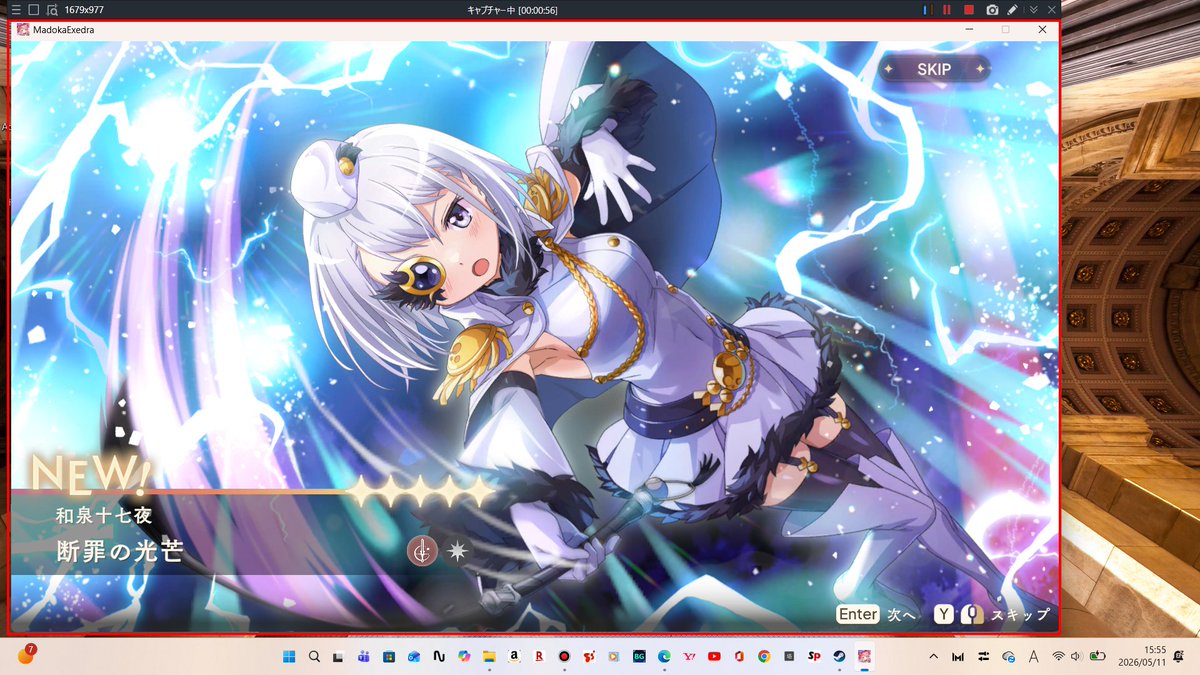Open Microsoft Store from the taskbar

[x=389, y=657]
